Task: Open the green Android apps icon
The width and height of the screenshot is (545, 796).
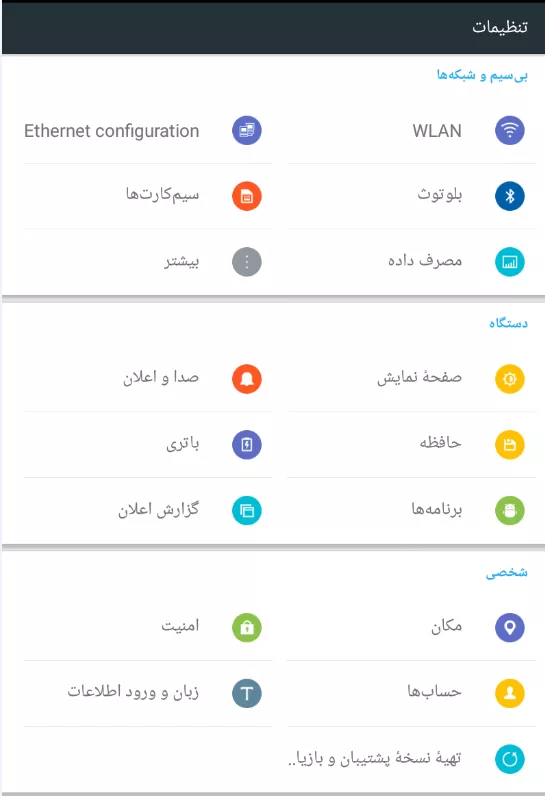Action: point(509,510)
